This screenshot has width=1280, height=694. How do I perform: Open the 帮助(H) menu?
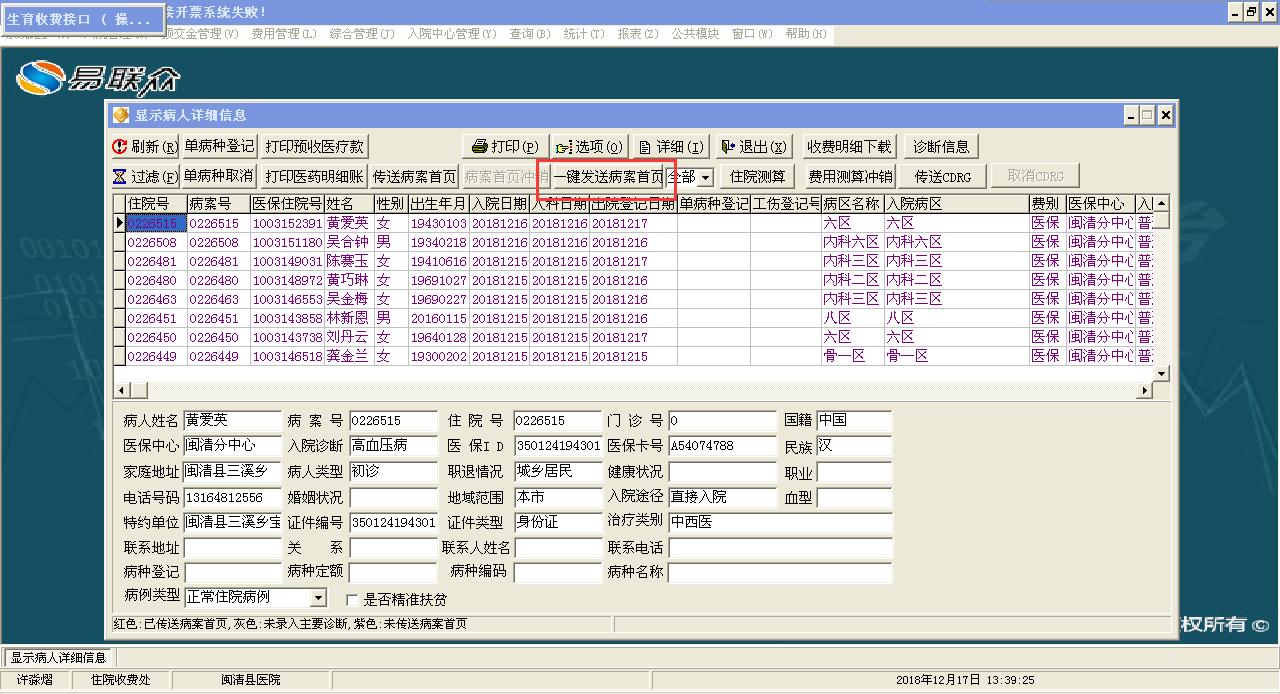[806, 33]
